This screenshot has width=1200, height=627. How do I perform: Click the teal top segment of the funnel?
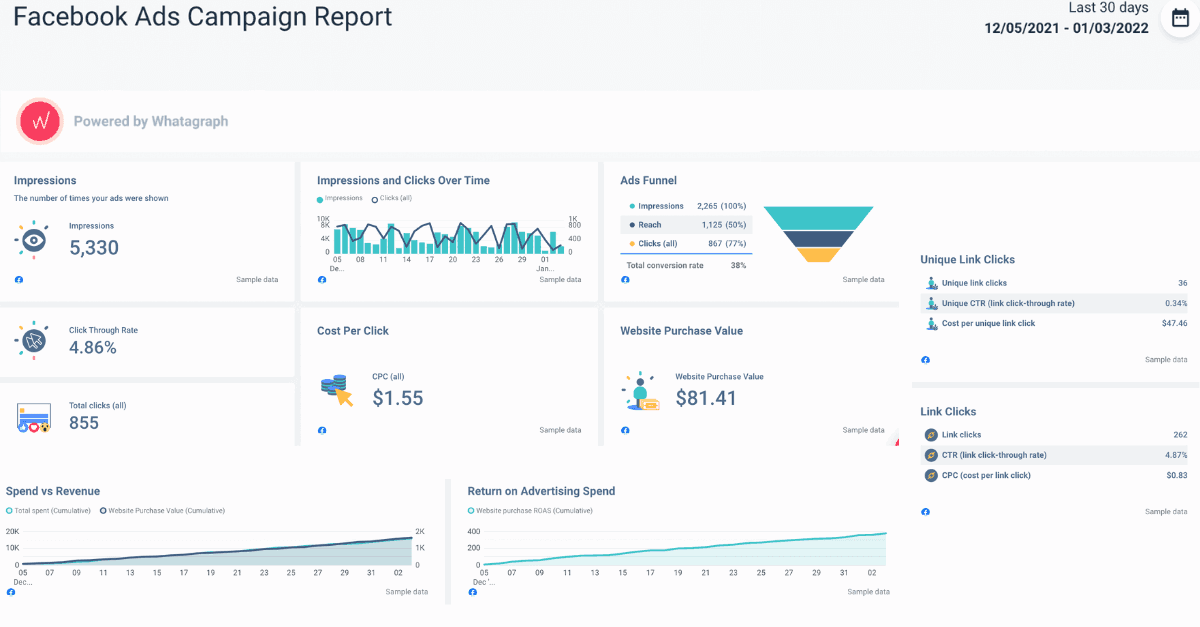(x=818, y=217)
